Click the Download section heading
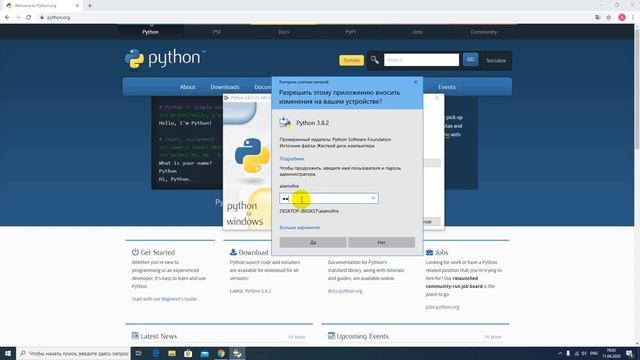Viewport: 640px width, 360px height. point(249,252)
